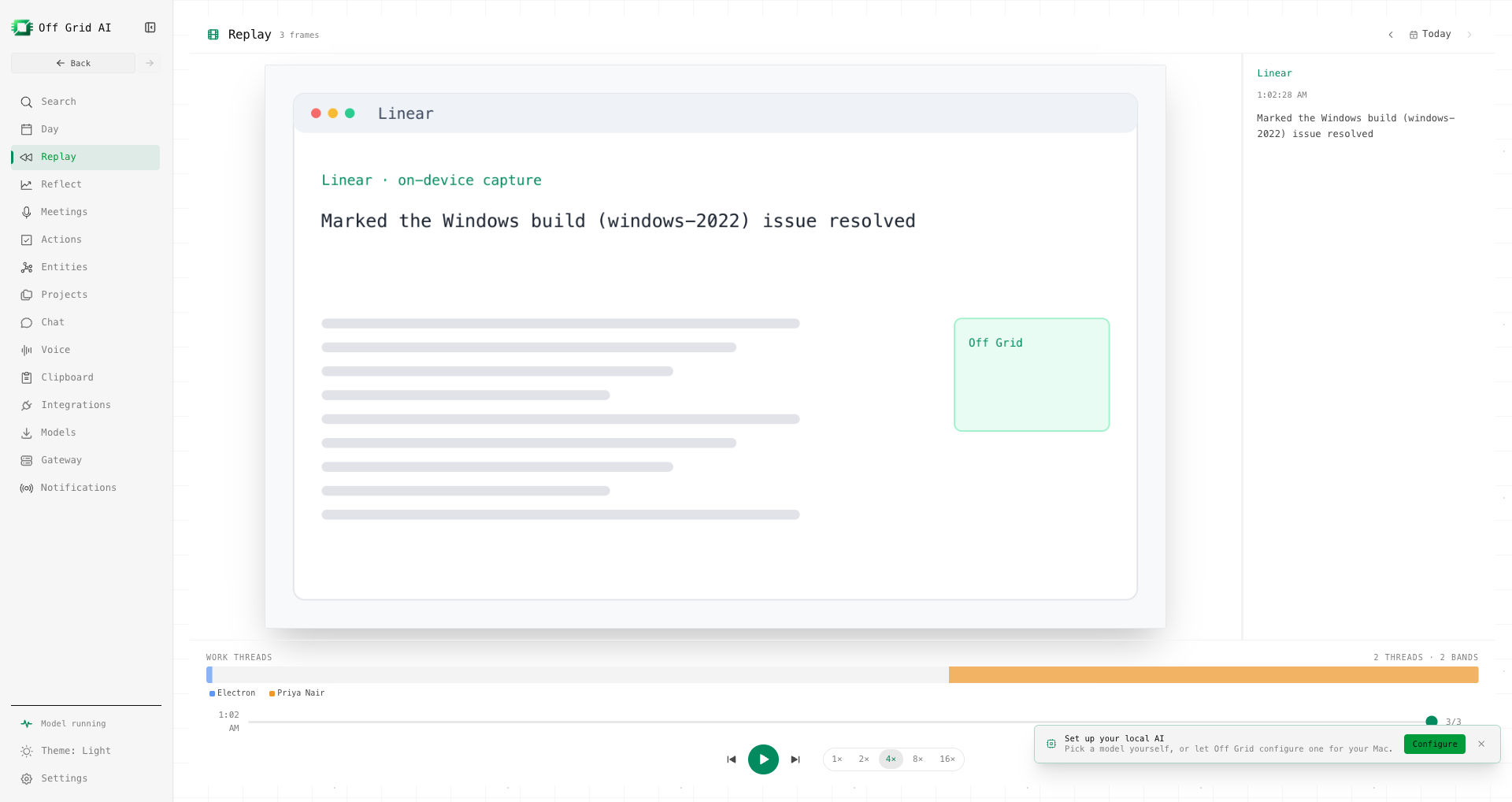Screen dimensions: 1512x802
Task: Select the Replay sidebar item
Action: (x=85, y=157)
